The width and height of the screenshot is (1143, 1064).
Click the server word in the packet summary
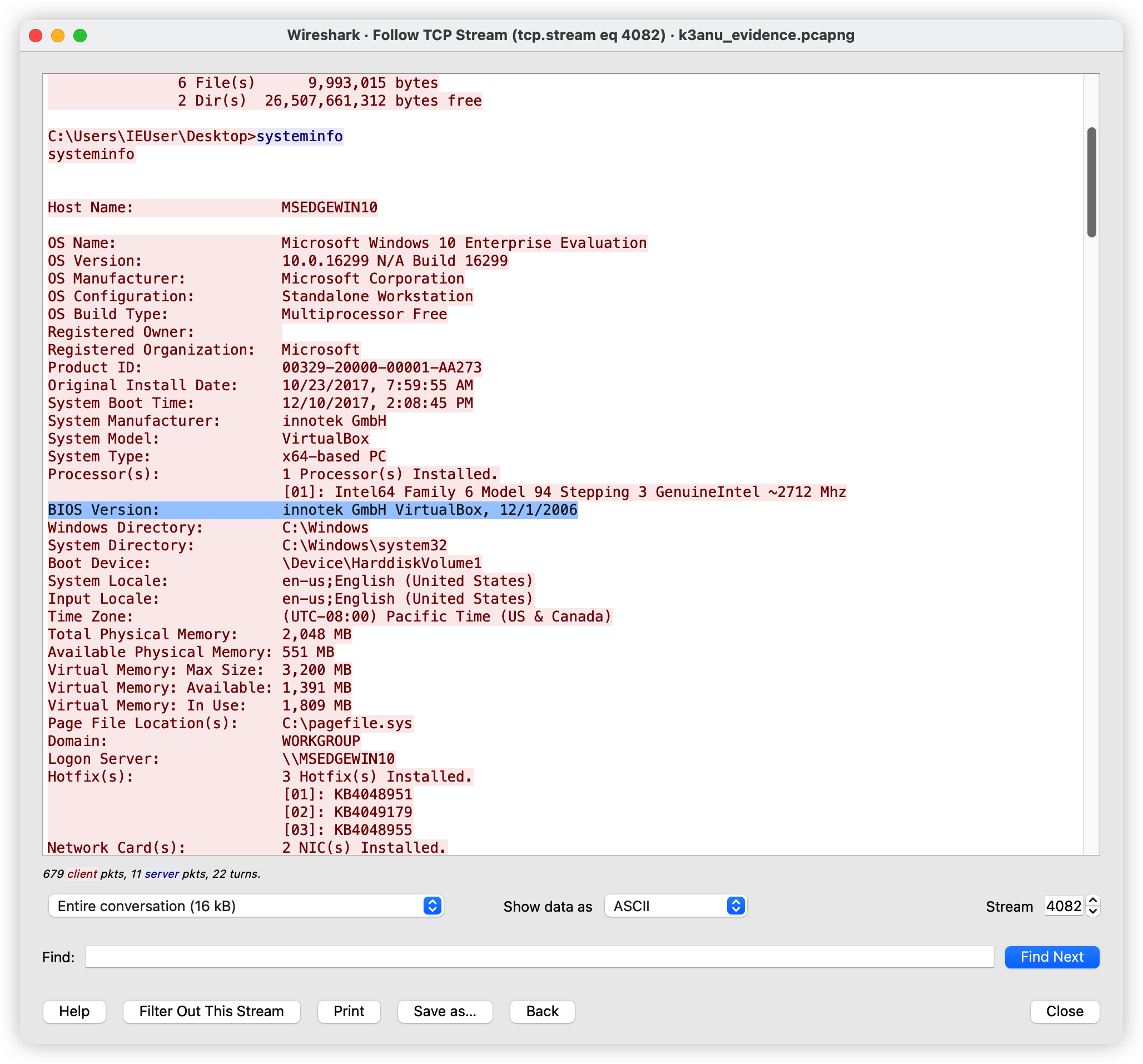[x=162, y=874]
